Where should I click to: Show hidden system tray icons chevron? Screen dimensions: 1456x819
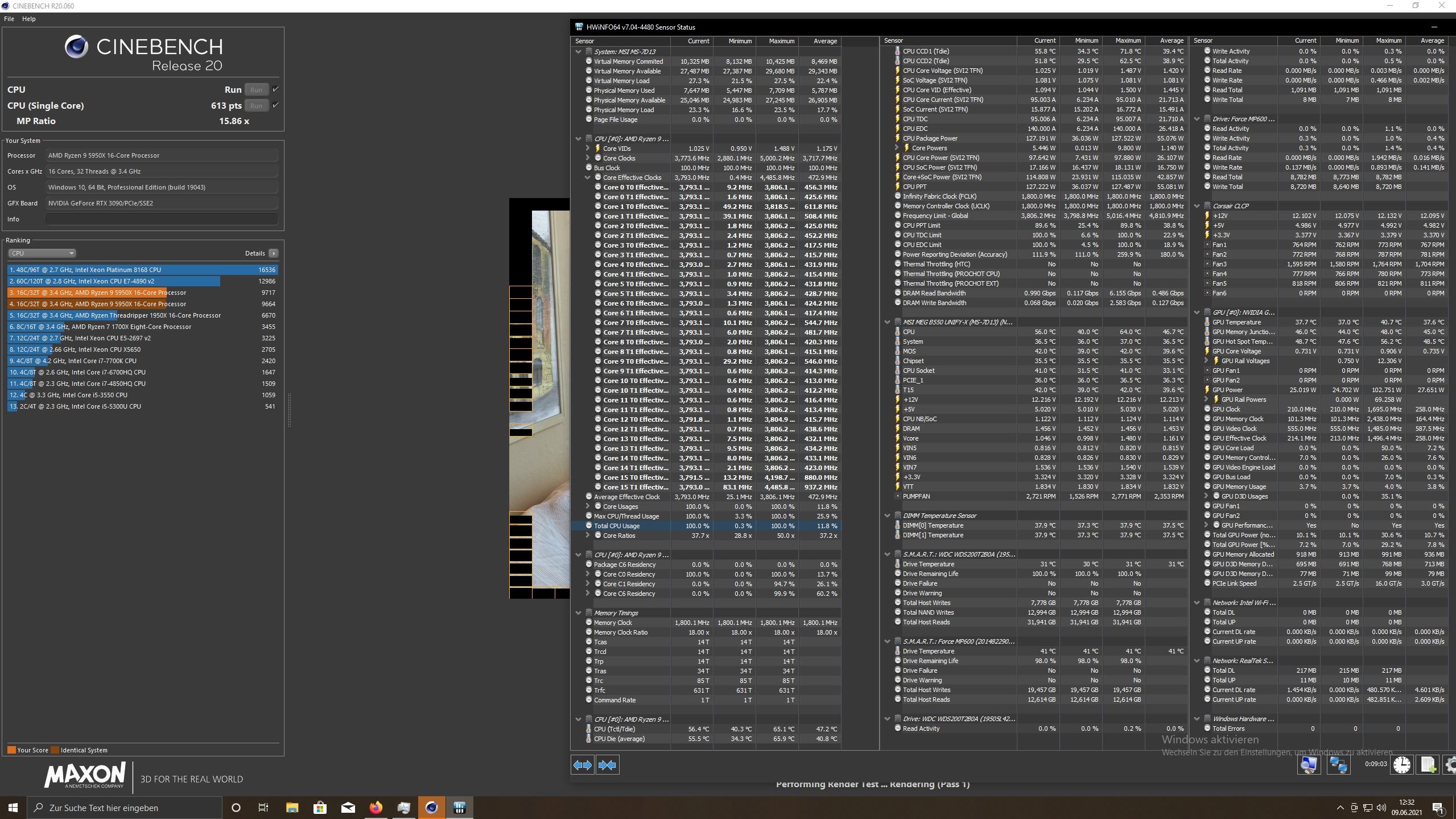coord(1340,808)
